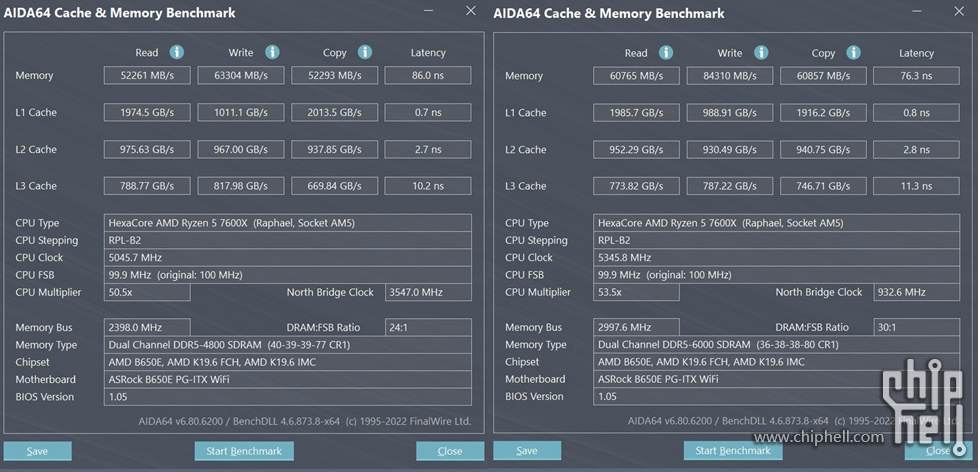The width and height of the screenshot is (980, 472).
Task: Select Memory Read value 52261 MB/s
Action: coord(147,76)
